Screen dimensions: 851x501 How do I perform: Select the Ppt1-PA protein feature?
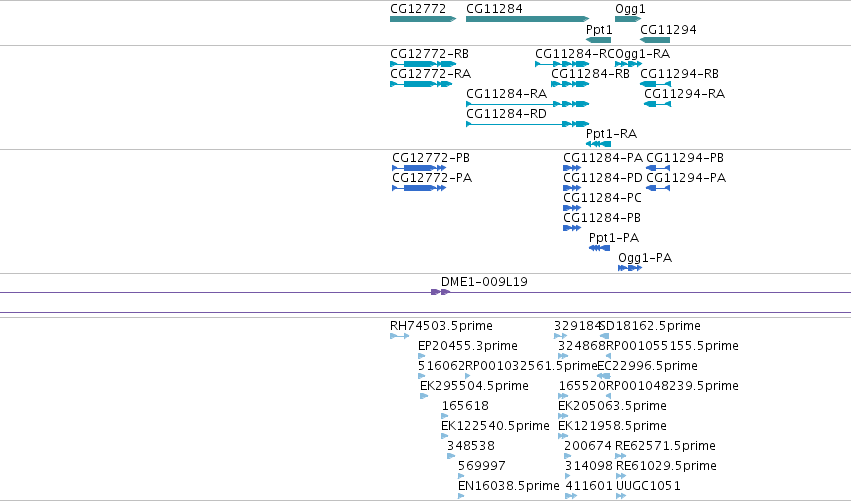tap(599, 248)
